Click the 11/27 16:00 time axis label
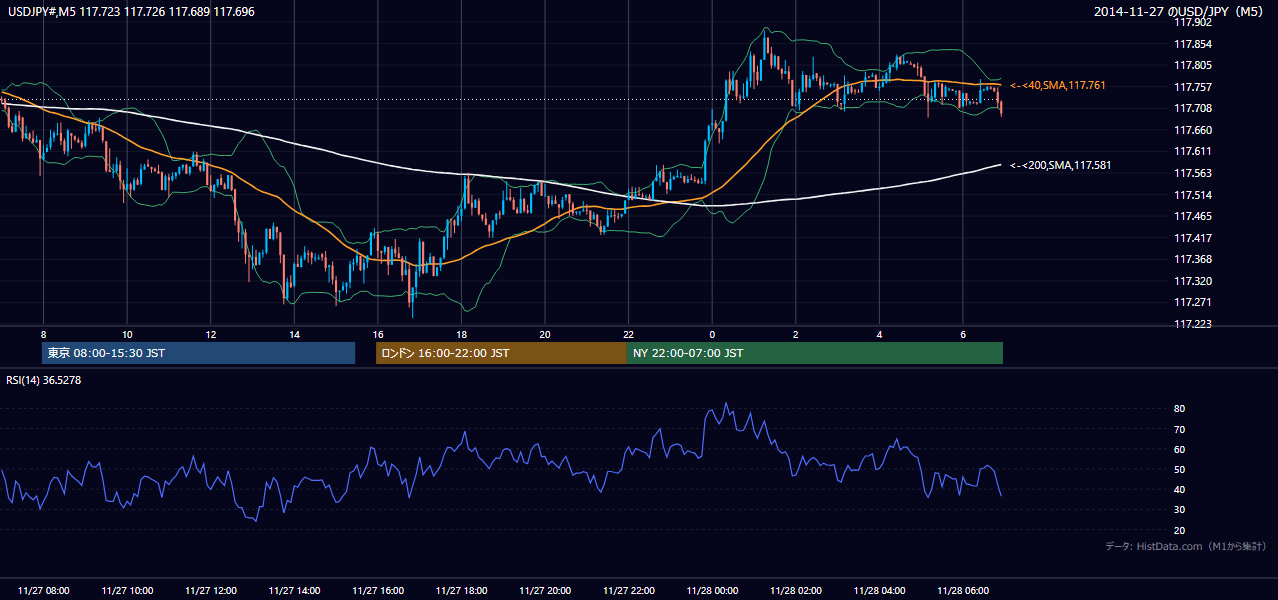 coord(378,591)
